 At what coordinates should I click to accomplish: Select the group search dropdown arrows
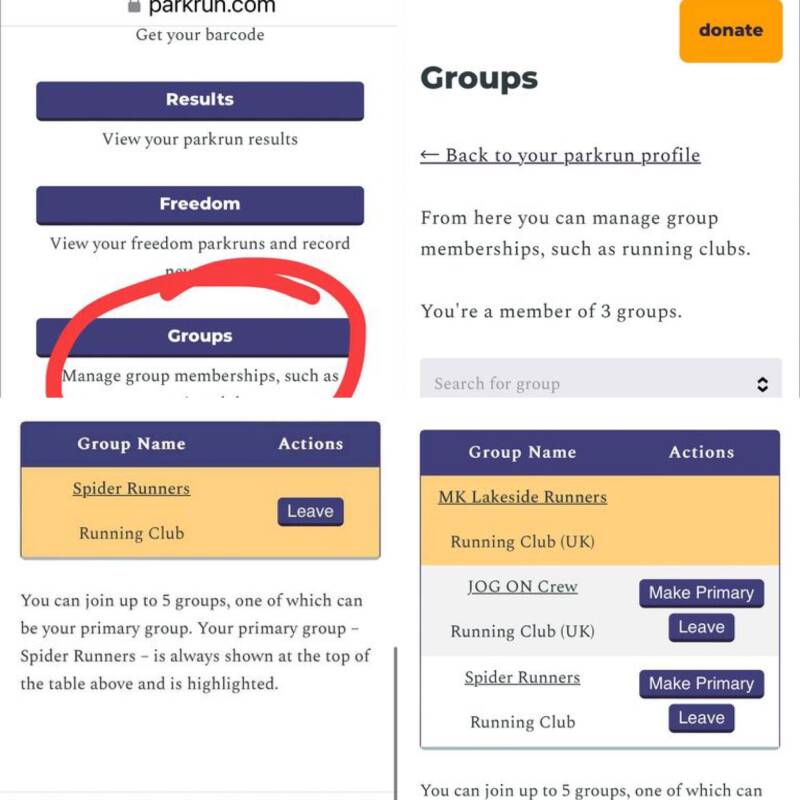pyautogui.click(x=762, y=384)
